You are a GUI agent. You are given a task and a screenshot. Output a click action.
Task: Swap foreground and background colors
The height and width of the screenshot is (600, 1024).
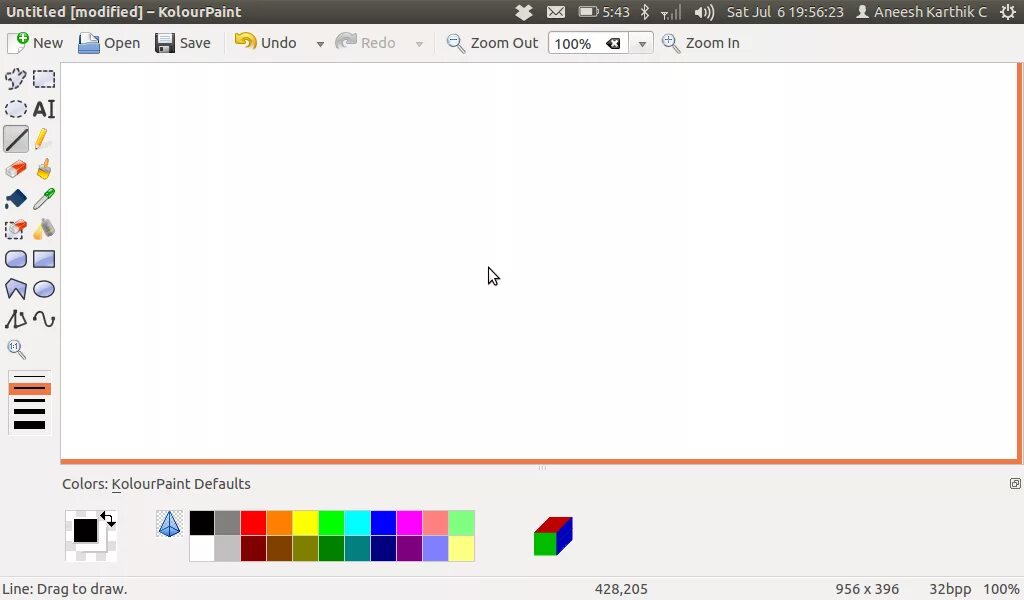point(108,520)
